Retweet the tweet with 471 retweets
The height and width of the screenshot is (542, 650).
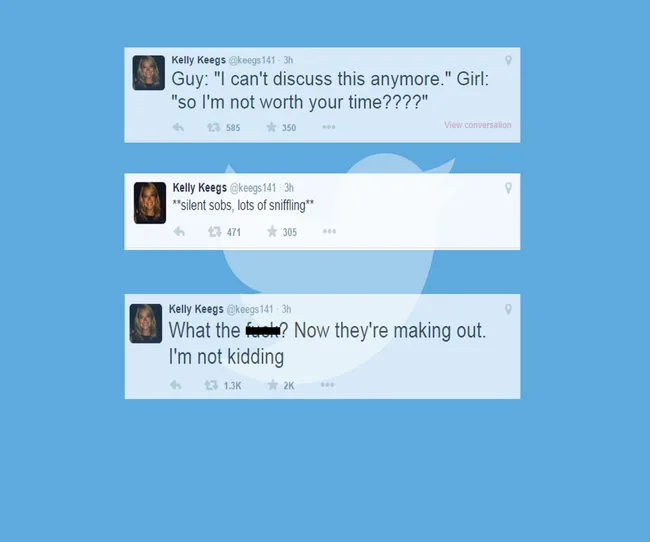[214, 231]
